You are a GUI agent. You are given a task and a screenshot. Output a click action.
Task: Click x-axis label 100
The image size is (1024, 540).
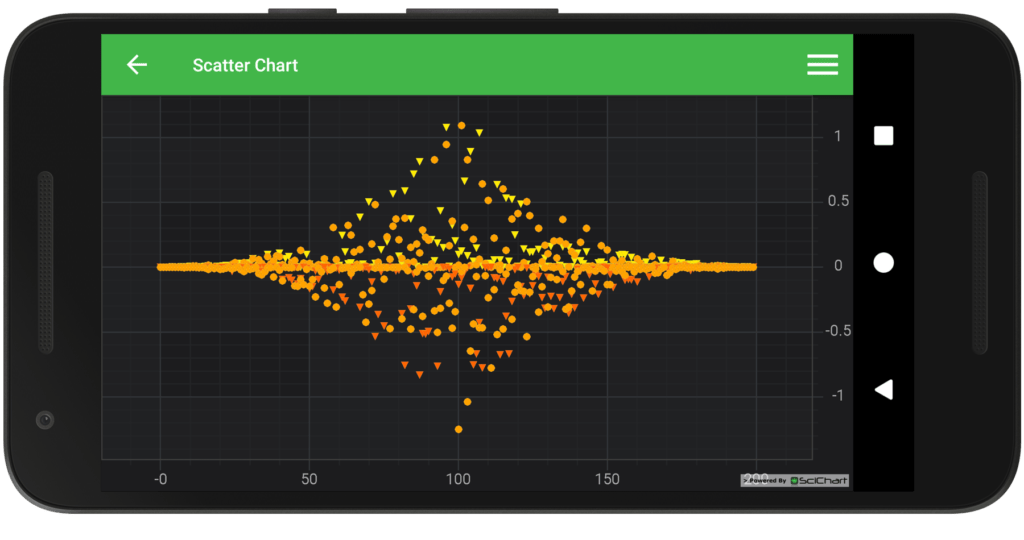coord(458,479)
